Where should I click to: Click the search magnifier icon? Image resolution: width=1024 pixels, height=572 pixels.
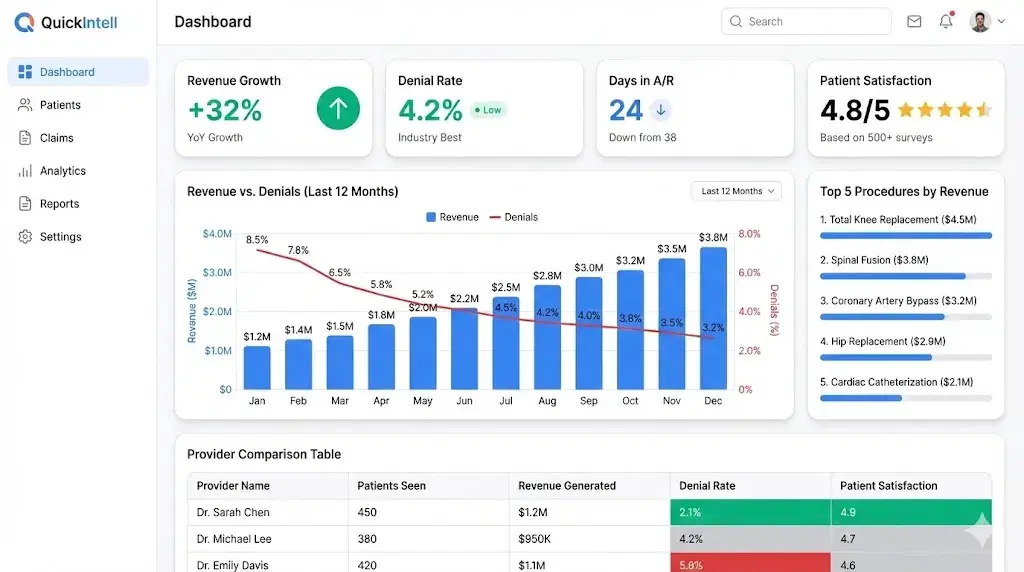(x=736, y=22)
